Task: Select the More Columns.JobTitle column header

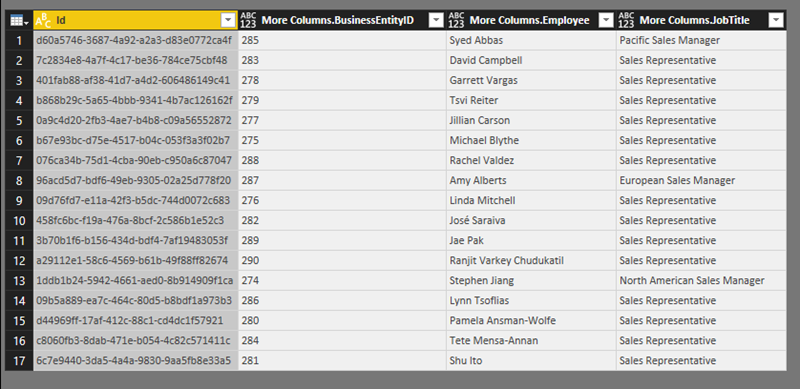Action: point(701,20)
